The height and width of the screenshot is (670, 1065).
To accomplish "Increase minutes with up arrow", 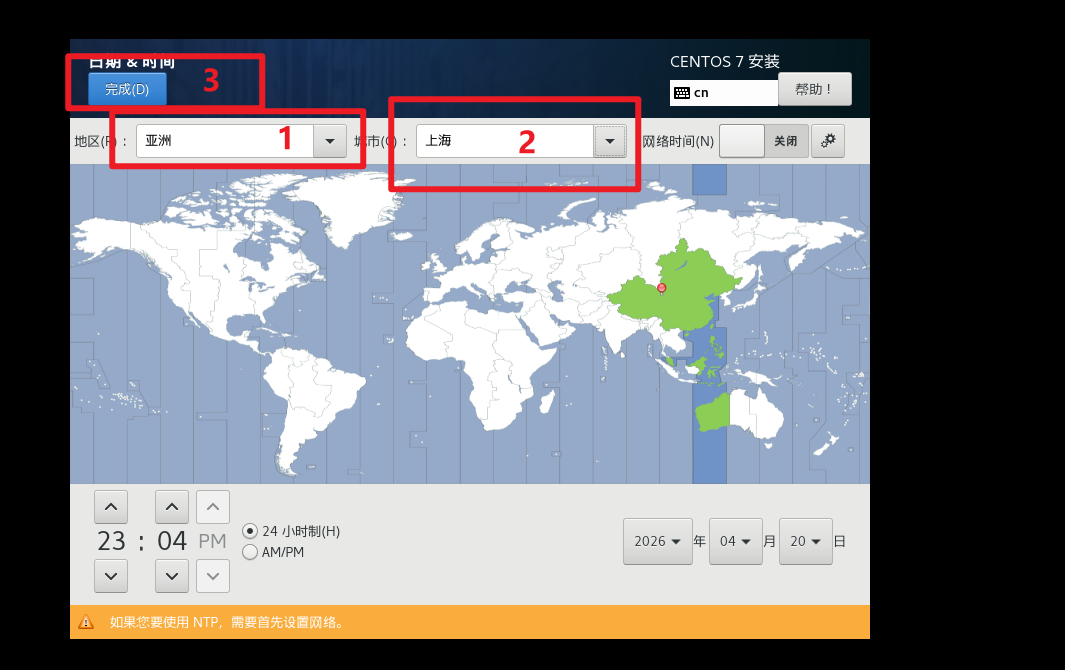I will [x=172, y=507].
